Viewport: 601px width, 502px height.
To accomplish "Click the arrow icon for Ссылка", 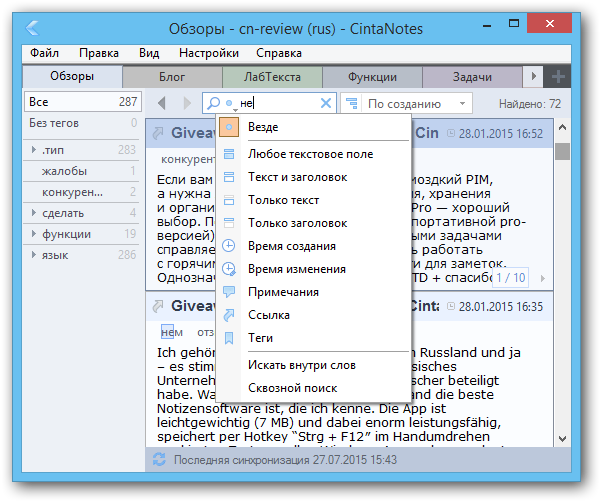I will (x=229, y=315).
